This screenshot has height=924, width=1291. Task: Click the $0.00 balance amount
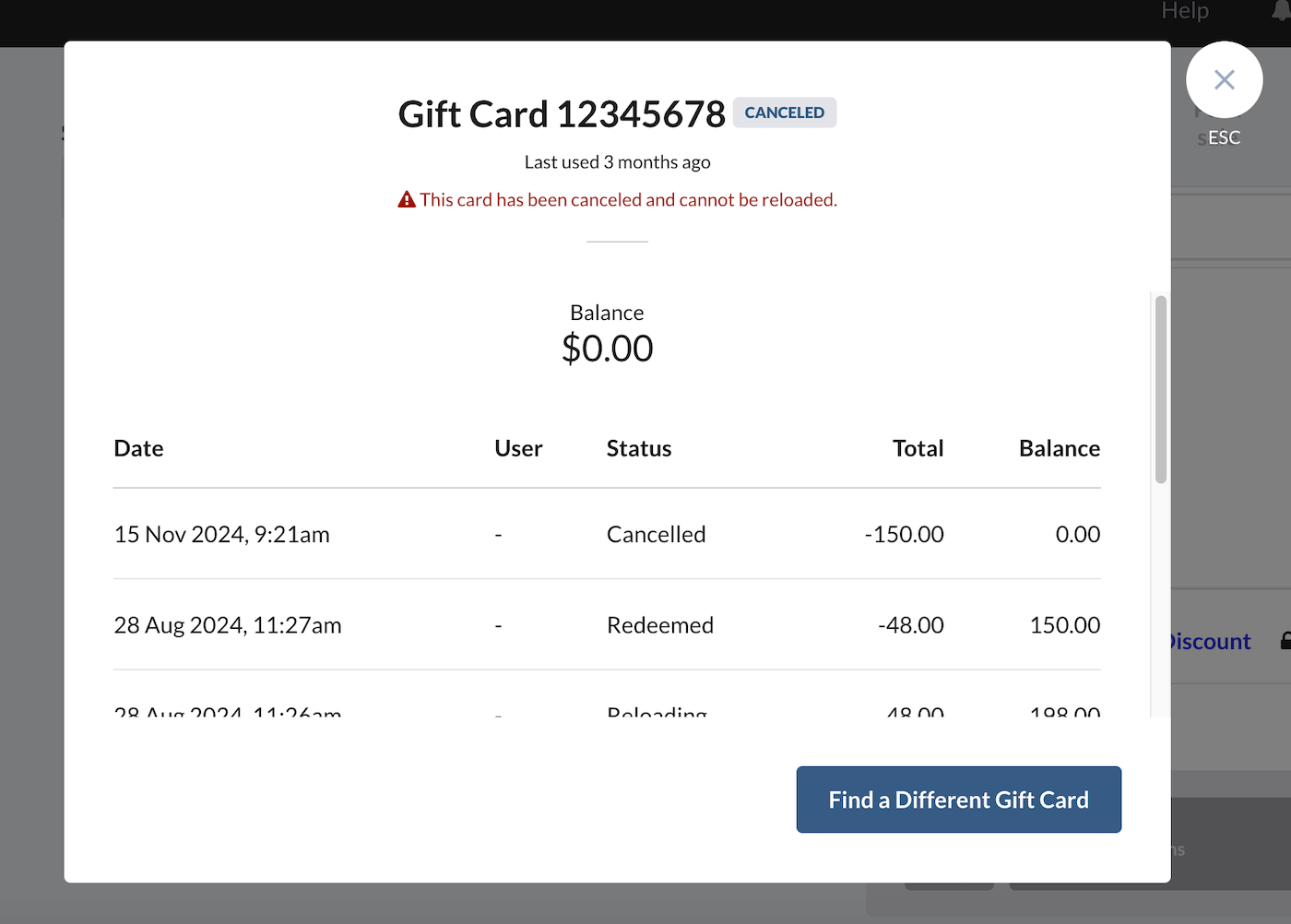(607, 348)
